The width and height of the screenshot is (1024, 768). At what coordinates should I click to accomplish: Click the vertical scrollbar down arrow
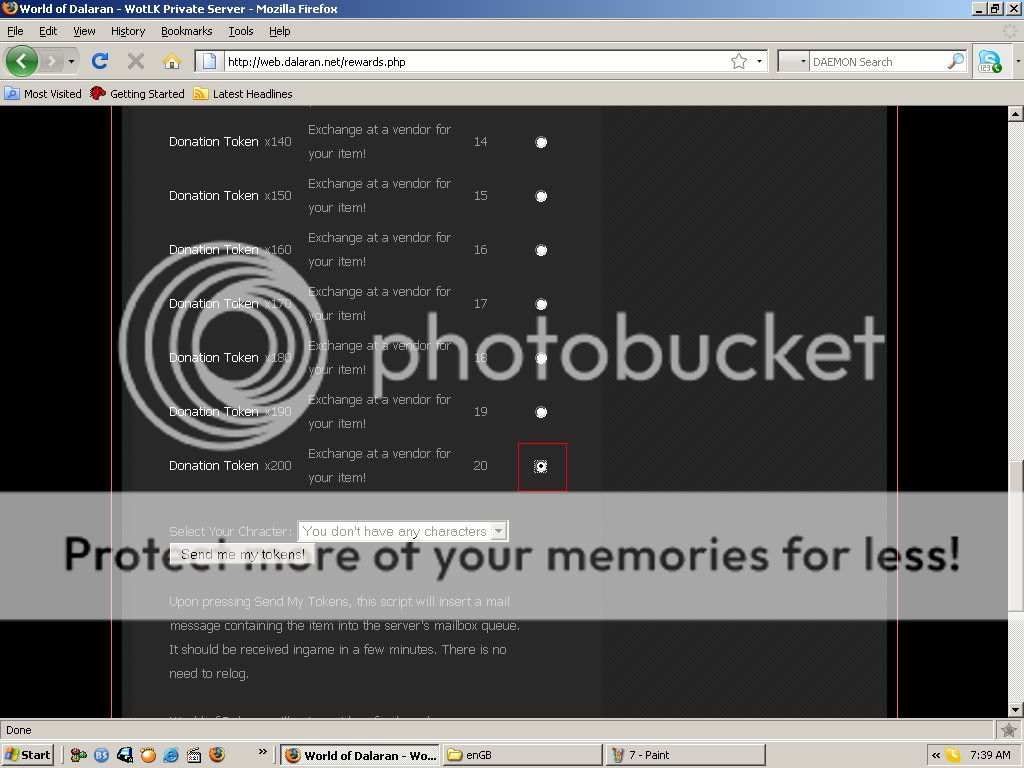[x=1016, y=709]
